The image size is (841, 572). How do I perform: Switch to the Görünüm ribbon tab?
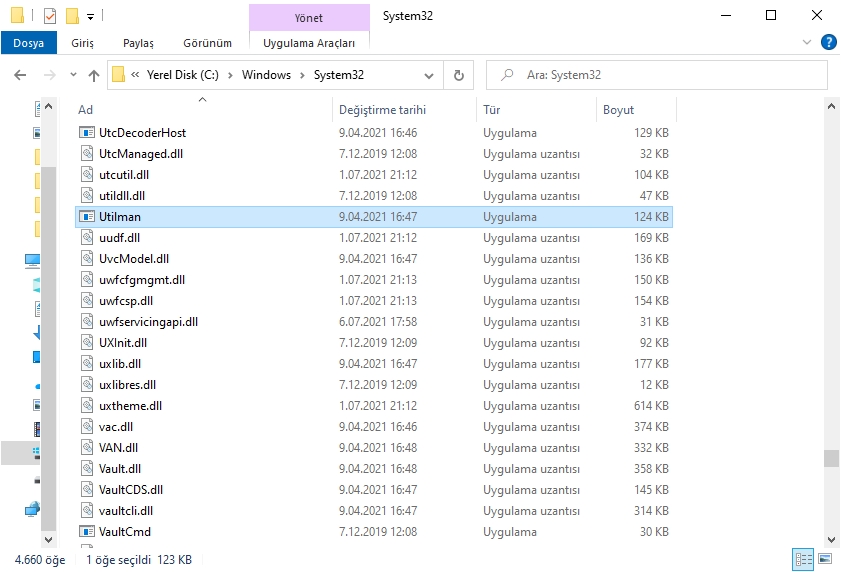click(207, 43)
